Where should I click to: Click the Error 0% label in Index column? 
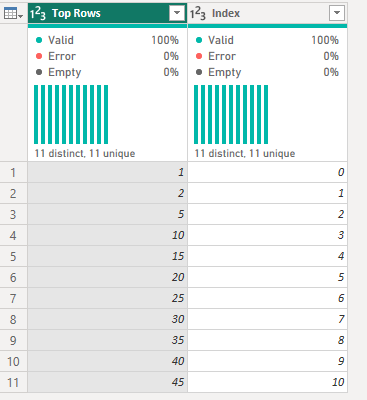point(267,56)
